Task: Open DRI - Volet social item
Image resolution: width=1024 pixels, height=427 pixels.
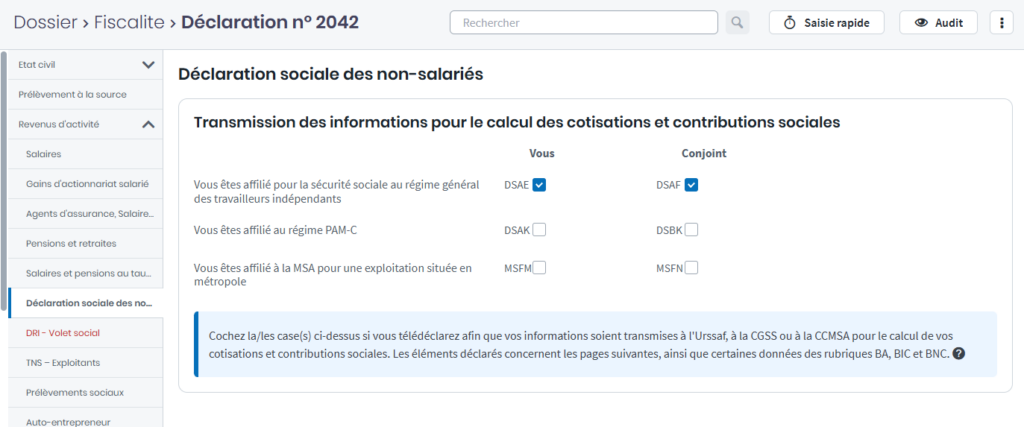Action: point(63,332)
